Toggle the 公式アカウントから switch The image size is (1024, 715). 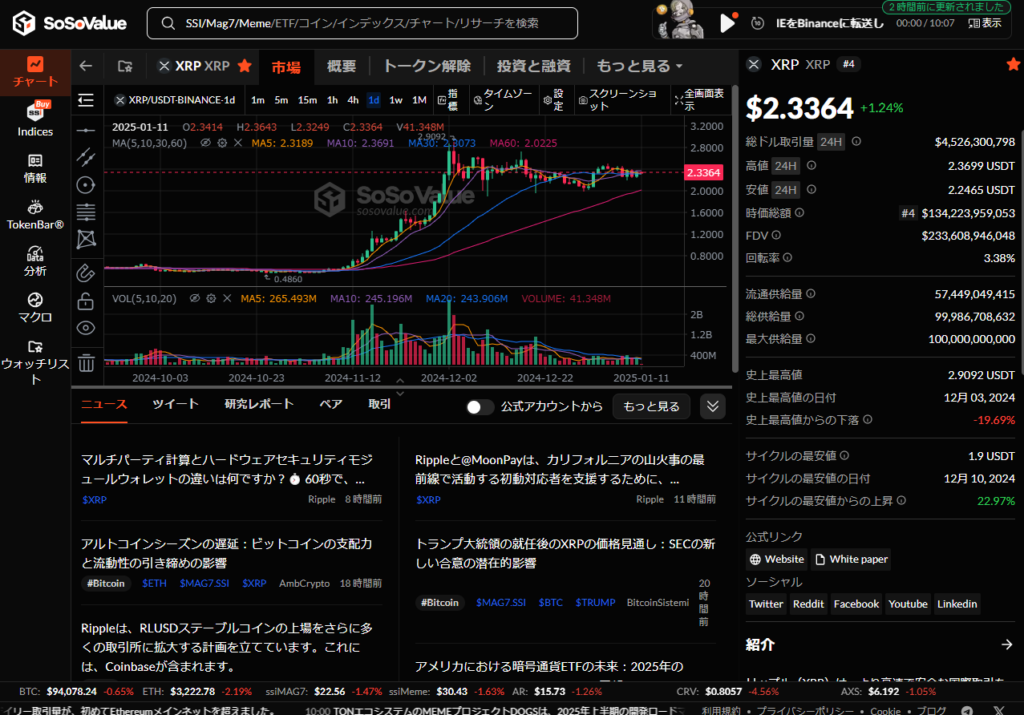pos(480,407)
